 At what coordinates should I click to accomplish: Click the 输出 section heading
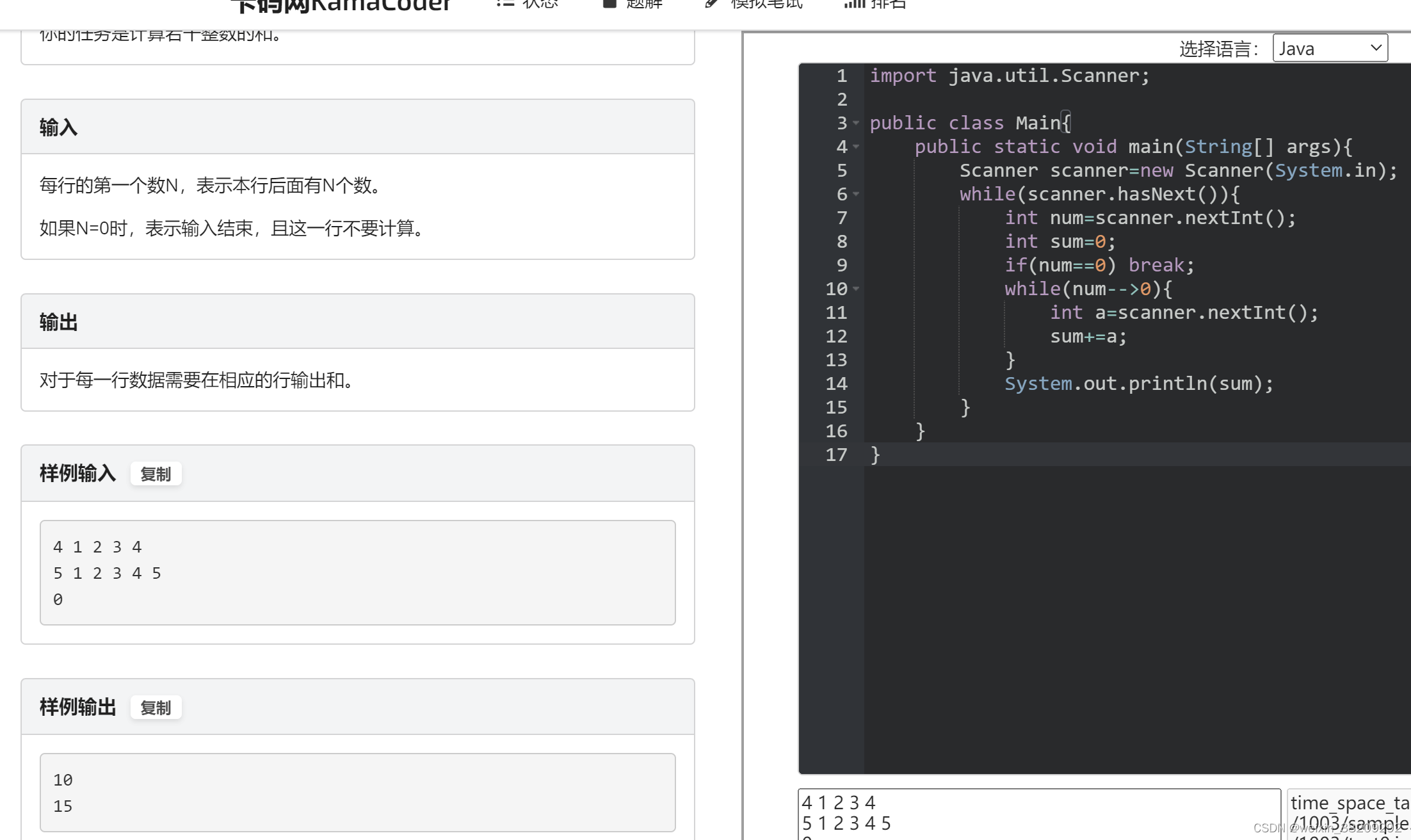pyautogui.click(x=58, y=322)
